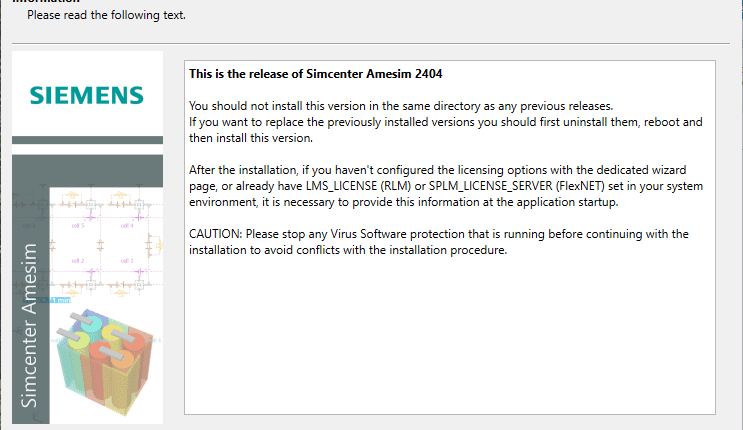Click the CAUTION virus software paragraph

coord(439,242)
